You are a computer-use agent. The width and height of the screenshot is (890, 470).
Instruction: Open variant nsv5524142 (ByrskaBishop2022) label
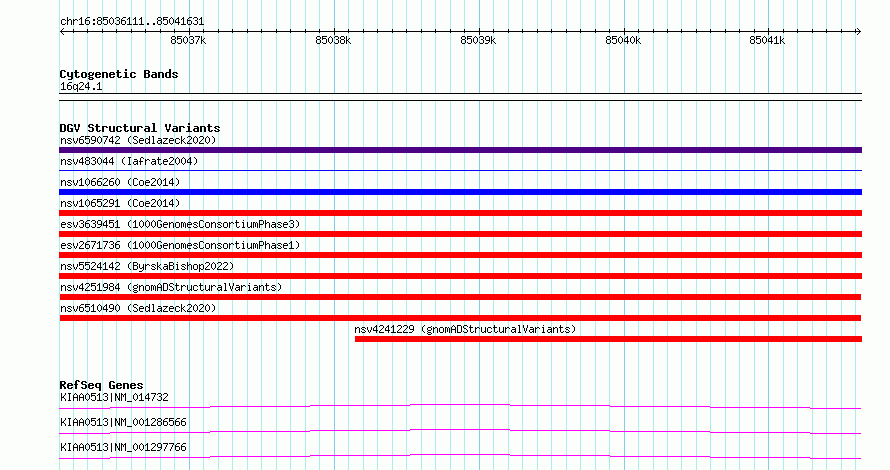pos(147,266)
